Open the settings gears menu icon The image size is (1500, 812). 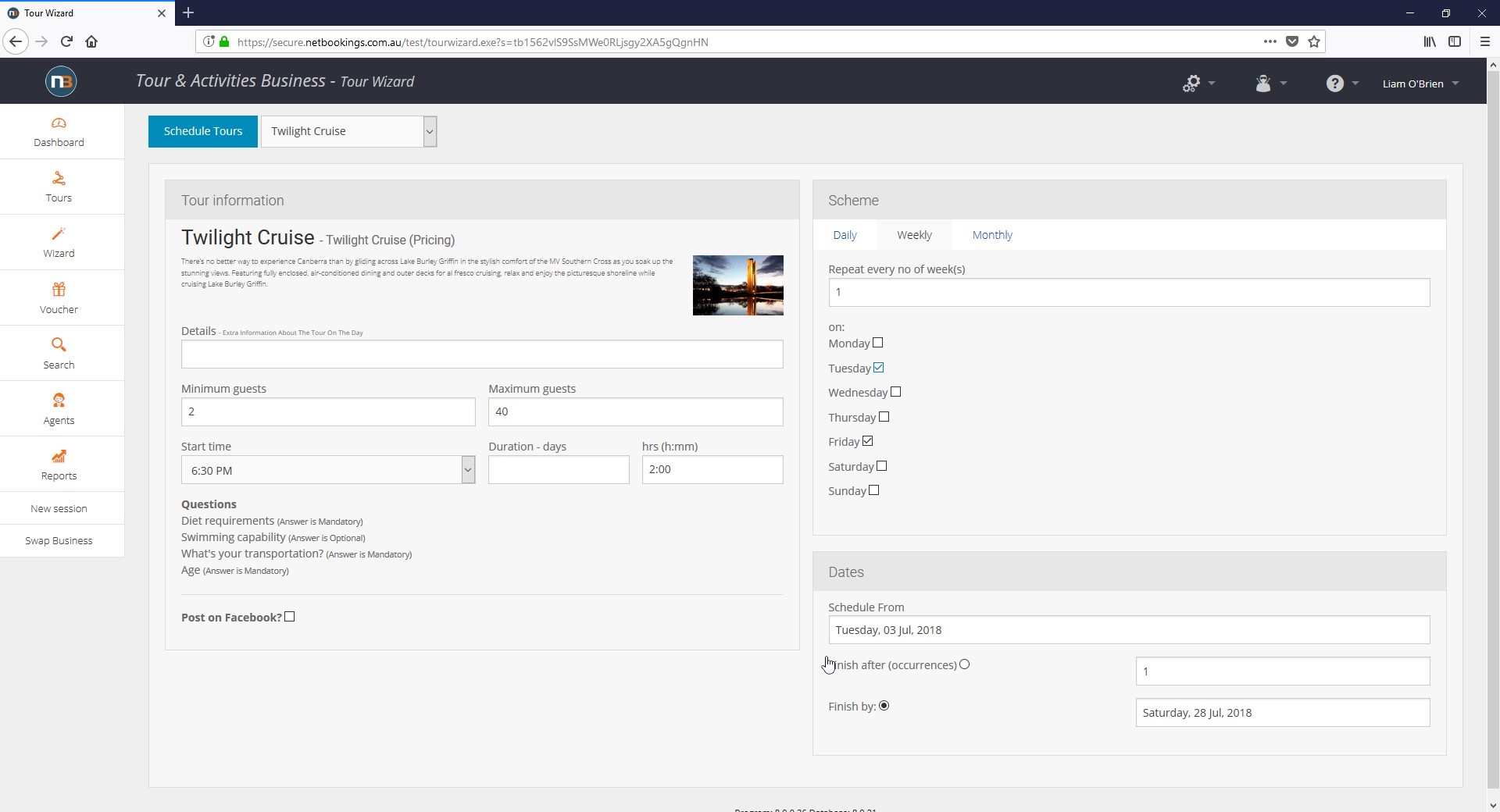pyautogui.click(x=1191, y=84)
